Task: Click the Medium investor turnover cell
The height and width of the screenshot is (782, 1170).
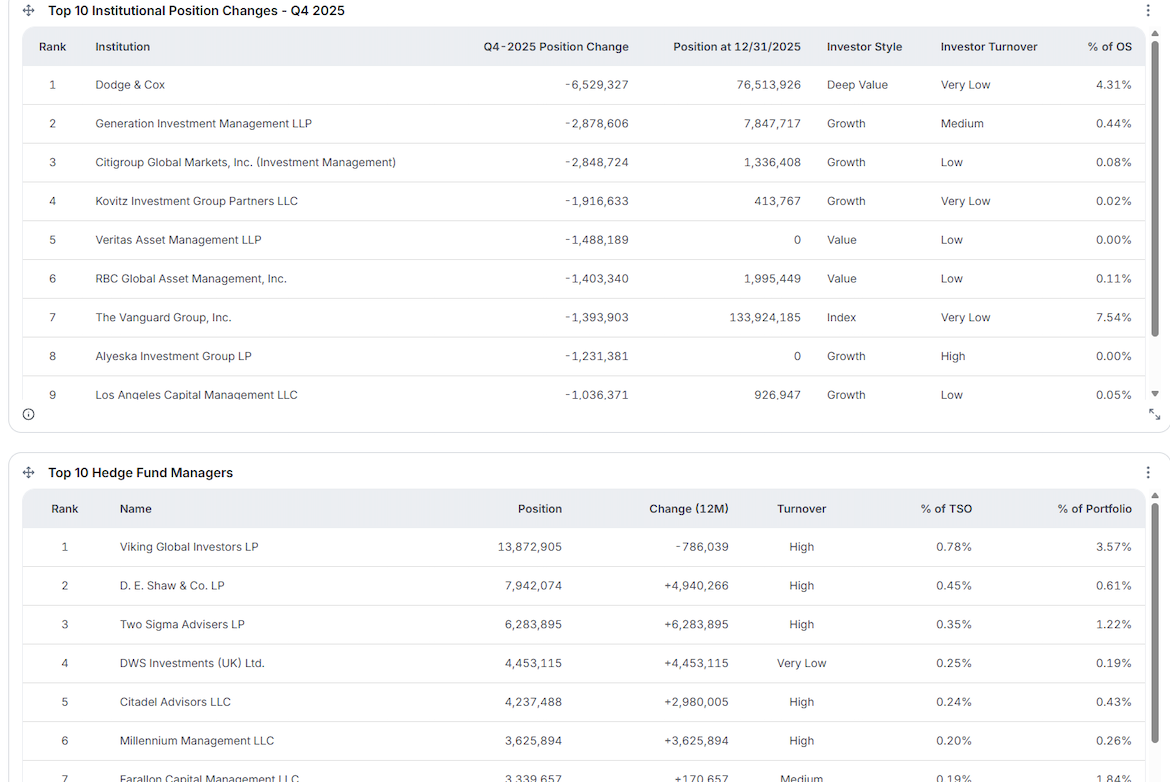Action: point(962,123)
